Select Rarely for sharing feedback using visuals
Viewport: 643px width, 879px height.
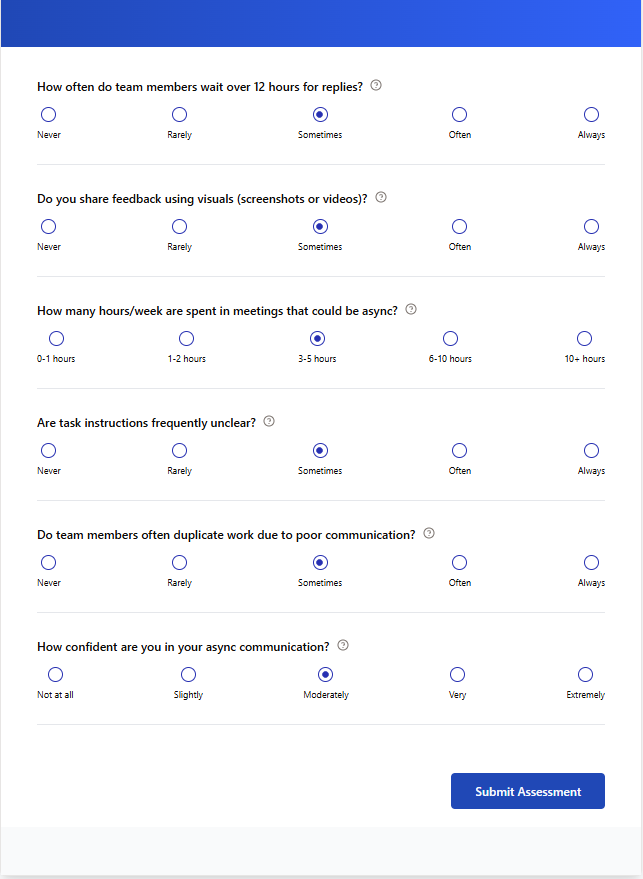point(179,226)
